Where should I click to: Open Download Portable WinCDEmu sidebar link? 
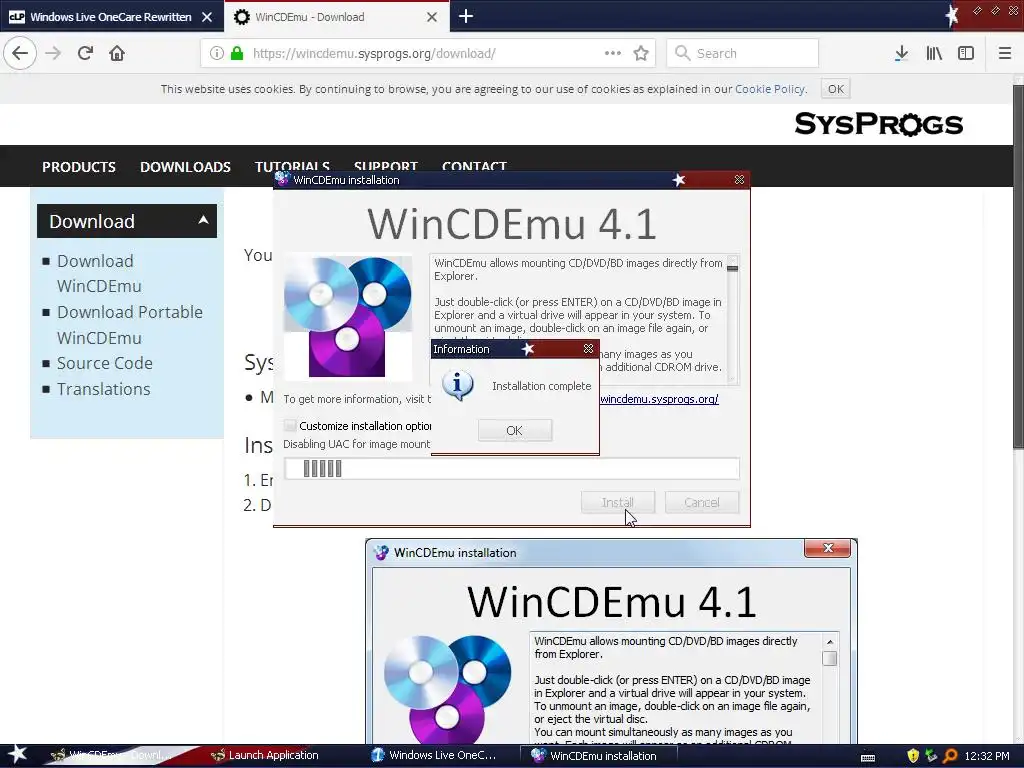click(x=129, y=325)
